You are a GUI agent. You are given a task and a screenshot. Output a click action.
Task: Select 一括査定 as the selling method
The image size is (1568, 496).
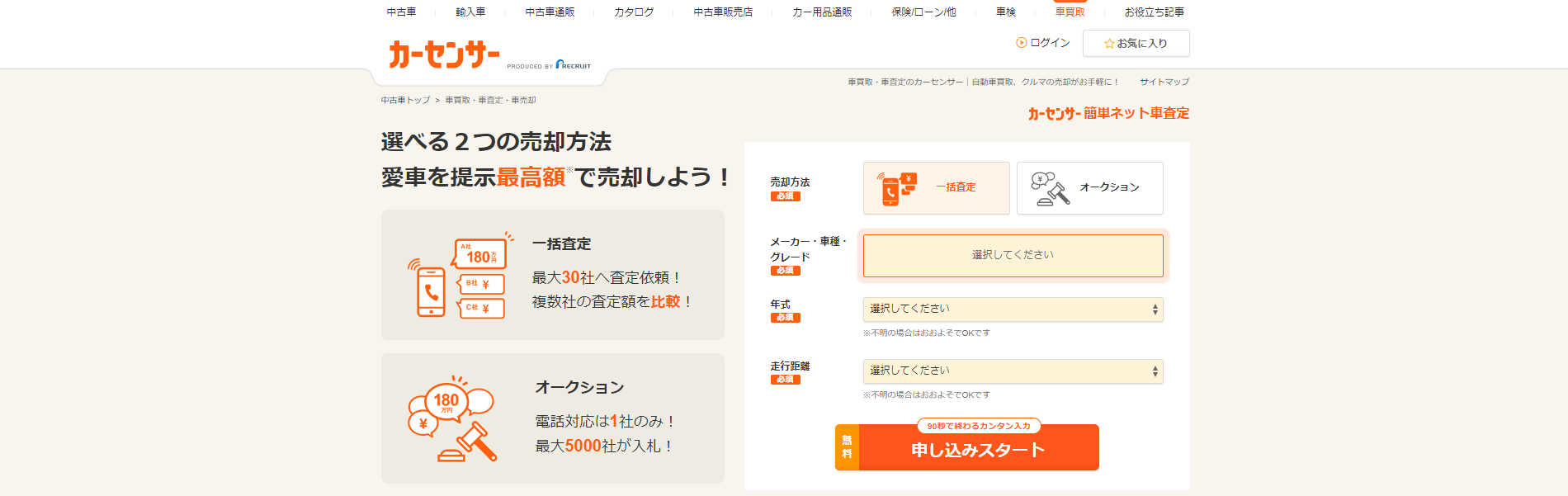937,188
